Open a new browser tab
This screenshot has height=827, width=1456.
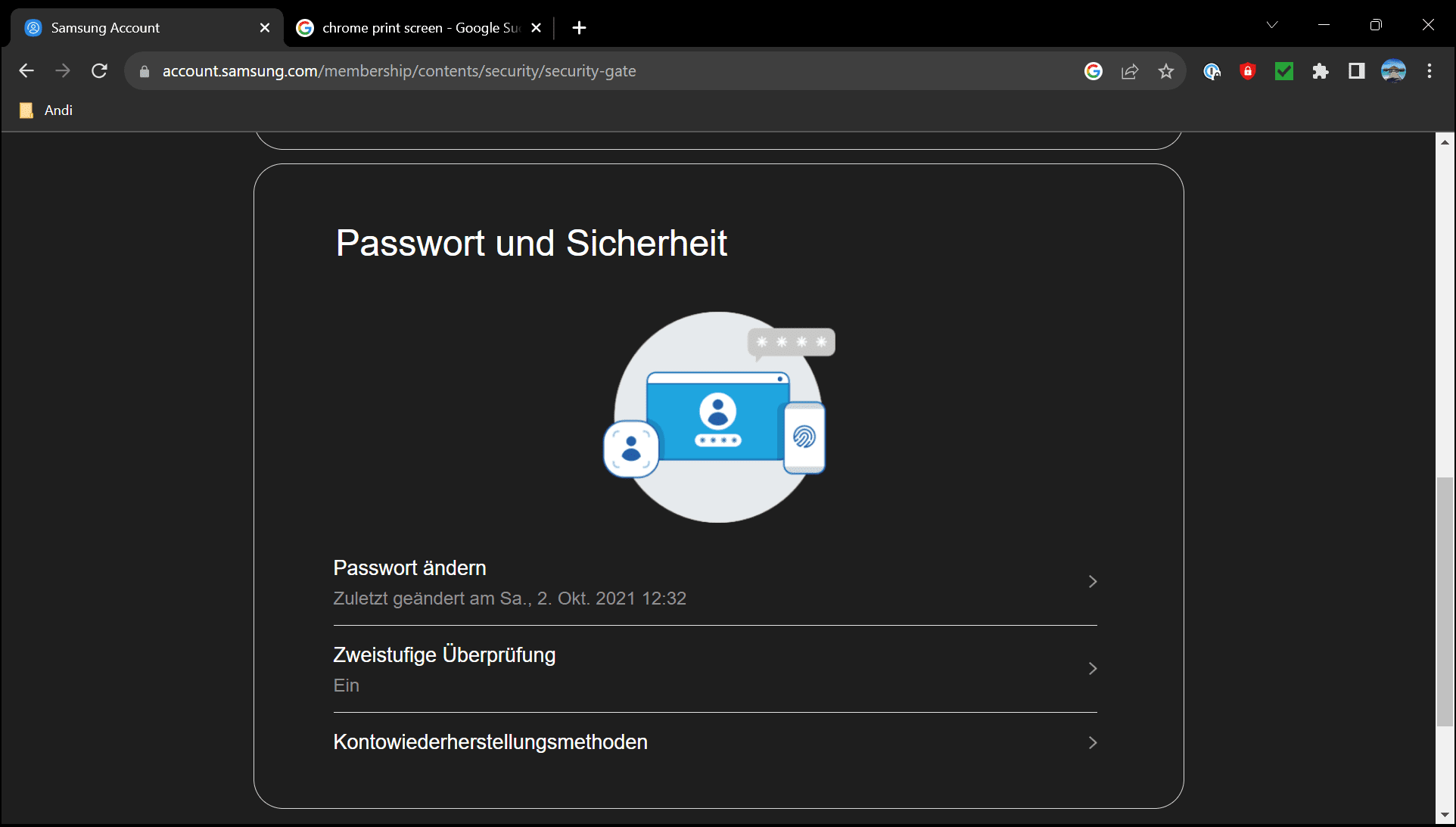(580, 28)
